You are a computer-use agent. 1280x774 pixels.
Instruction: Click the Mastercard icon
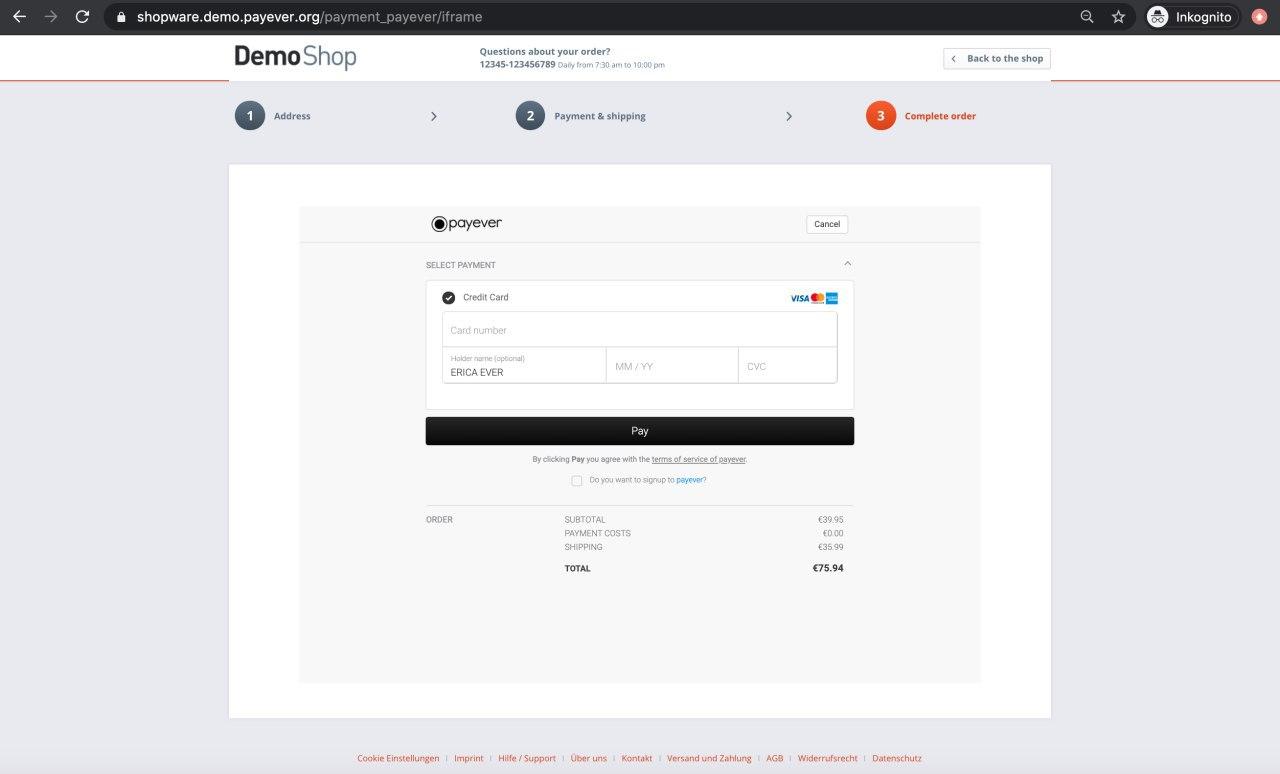[x=817, y=298]
